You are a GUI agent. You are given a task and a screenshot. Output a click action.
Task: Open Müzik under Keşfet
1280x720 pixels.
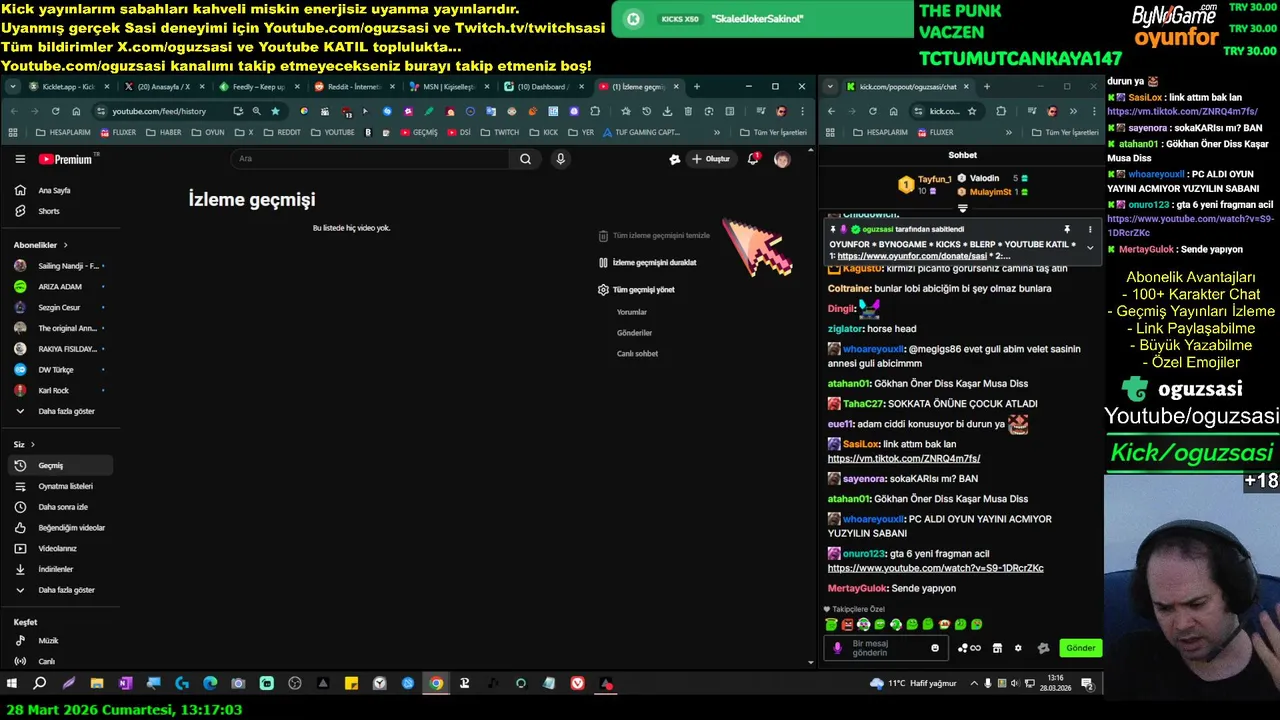(60, 640)
